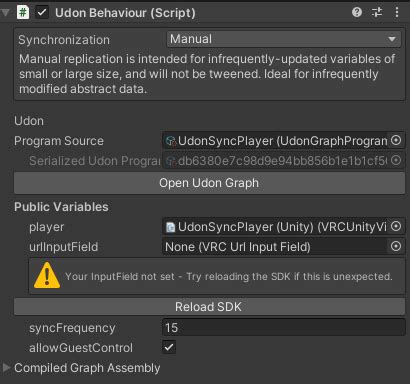This screenshot has height=384, width=410.
Task: Open the Udon Behaviour three-dot context menu
Action: pyautogui.click(x=397, y=13)
